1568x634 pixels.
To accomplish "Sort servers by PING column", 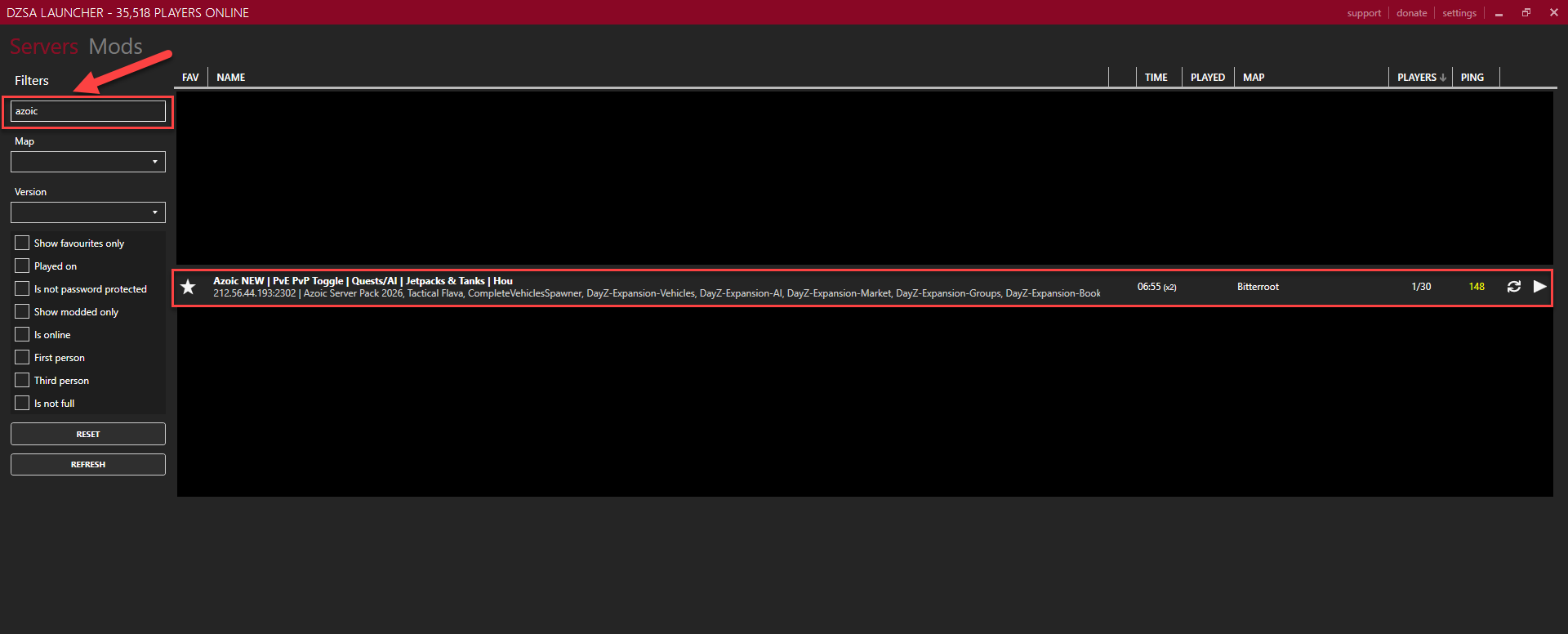I will pyautogui.click(x=1472, y=78).
